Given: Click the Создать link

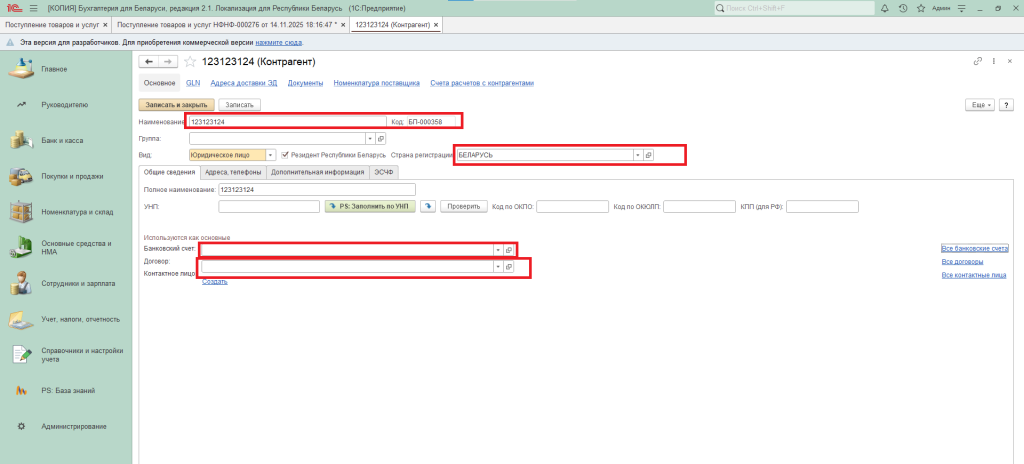Looking at the screenshot, I should pyautogui.click(x=215, y=281).
